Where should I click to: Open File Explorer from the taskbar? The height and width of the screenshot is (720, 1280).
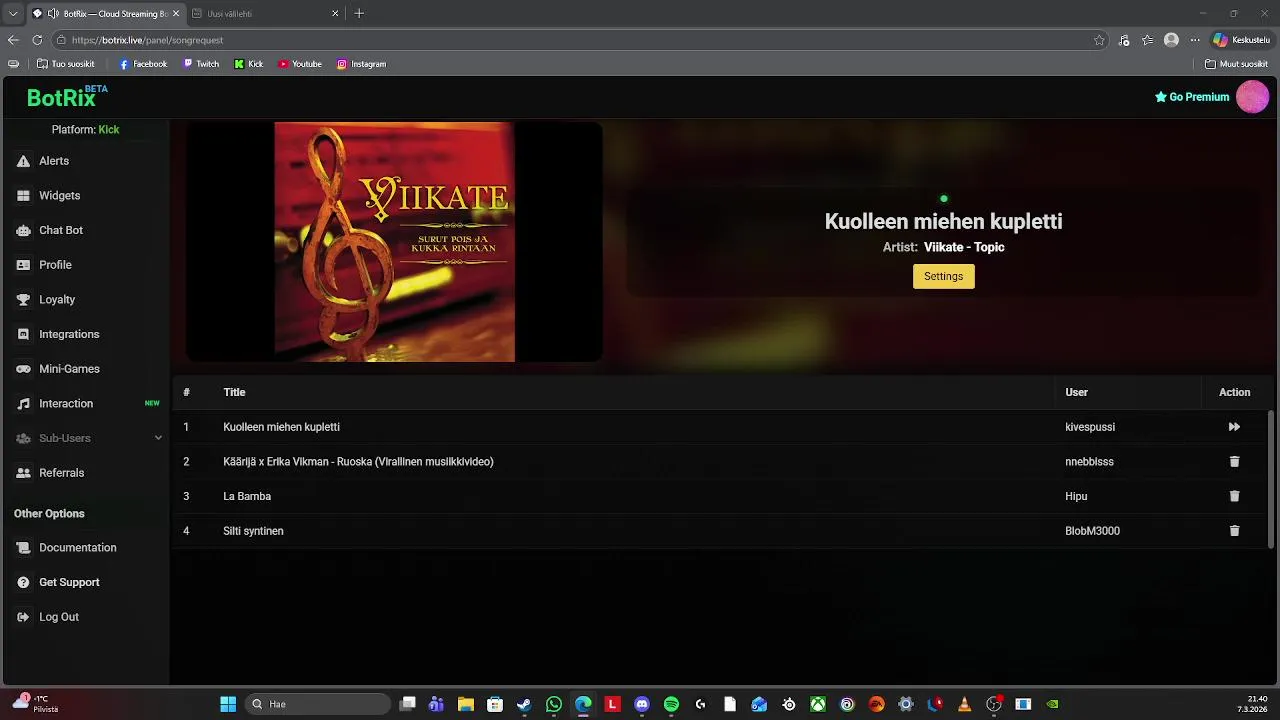[466, 704]
